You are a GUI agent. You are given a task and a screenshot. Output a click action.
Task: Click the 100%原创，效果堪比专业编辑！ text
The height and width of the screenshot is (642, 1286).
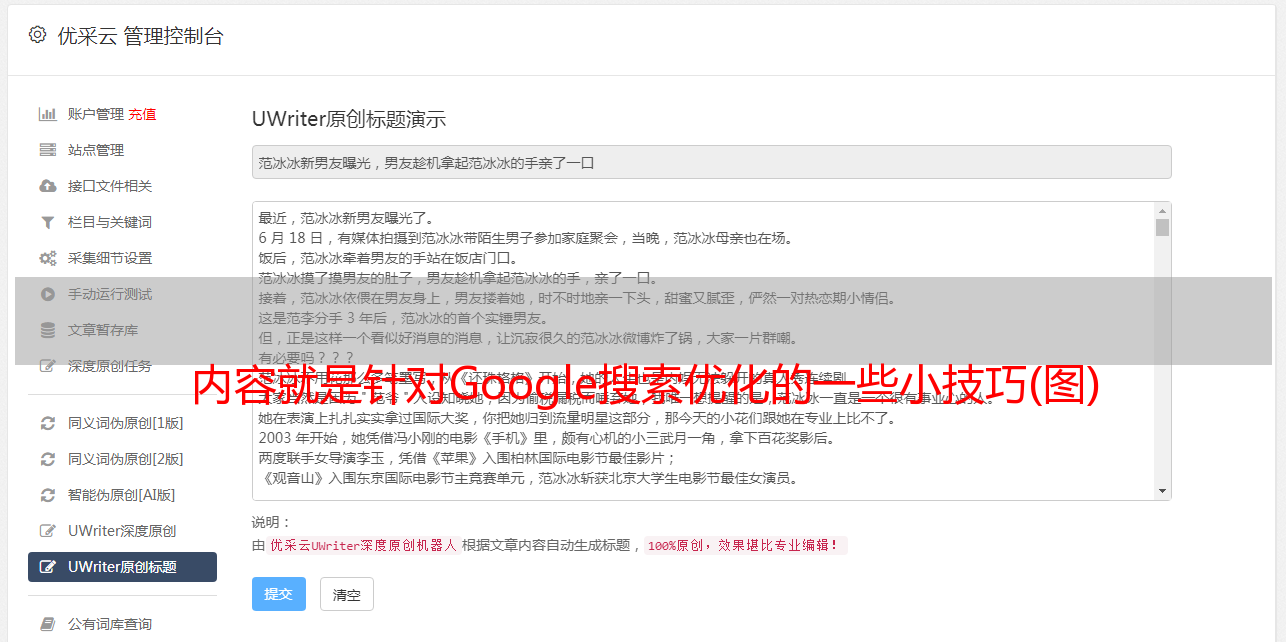745,546
